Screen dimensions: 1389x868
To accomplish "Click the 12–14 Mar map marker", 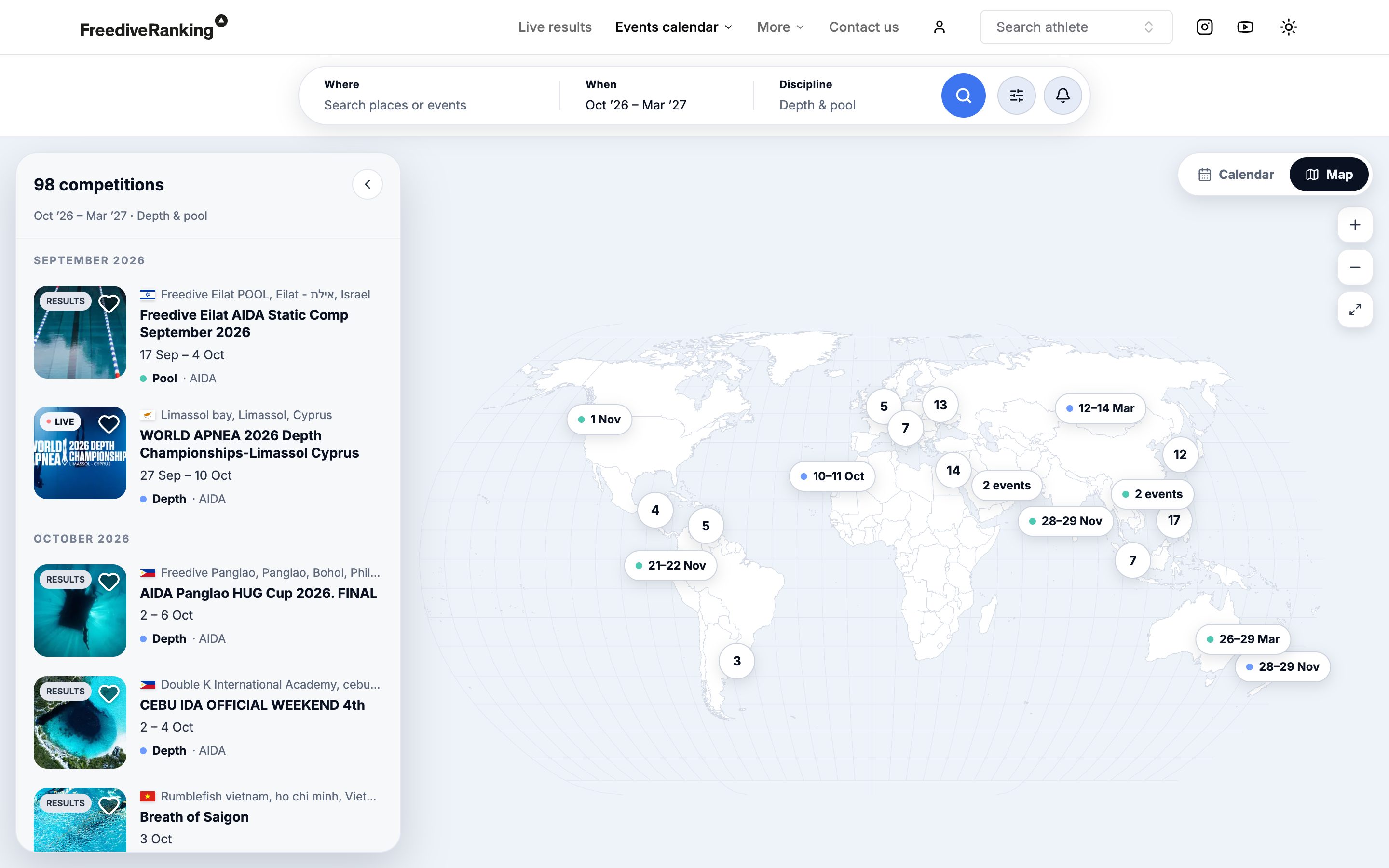I will click(1100, 408).
